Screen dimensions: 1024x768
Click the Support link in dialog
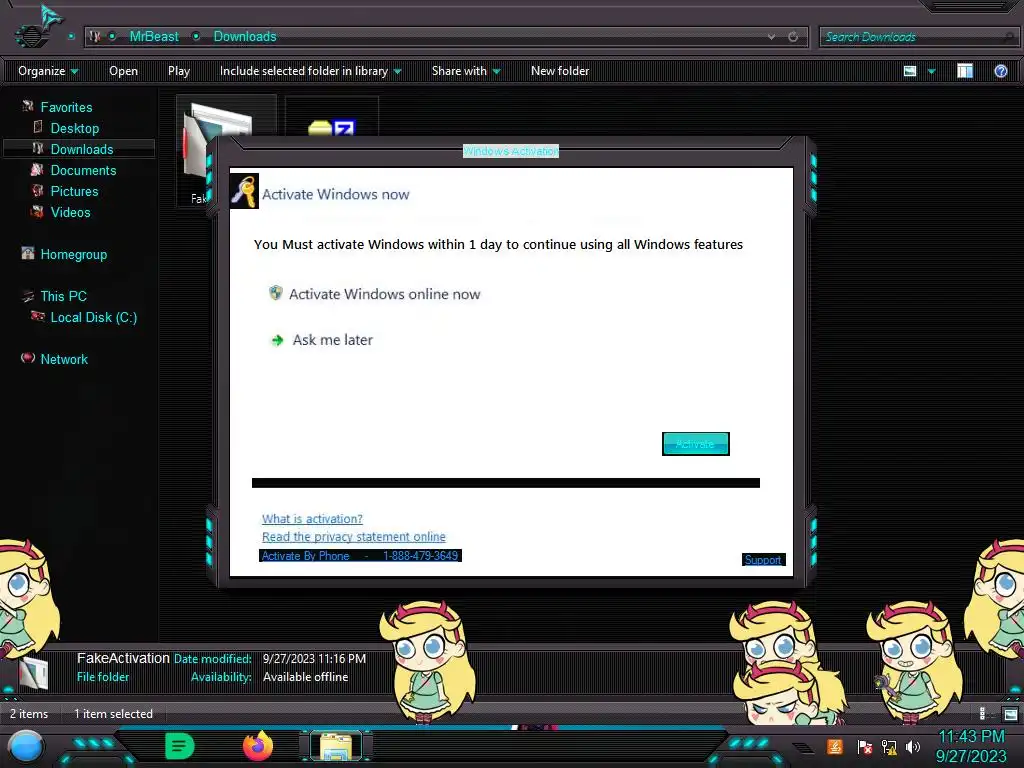point(763,560)
